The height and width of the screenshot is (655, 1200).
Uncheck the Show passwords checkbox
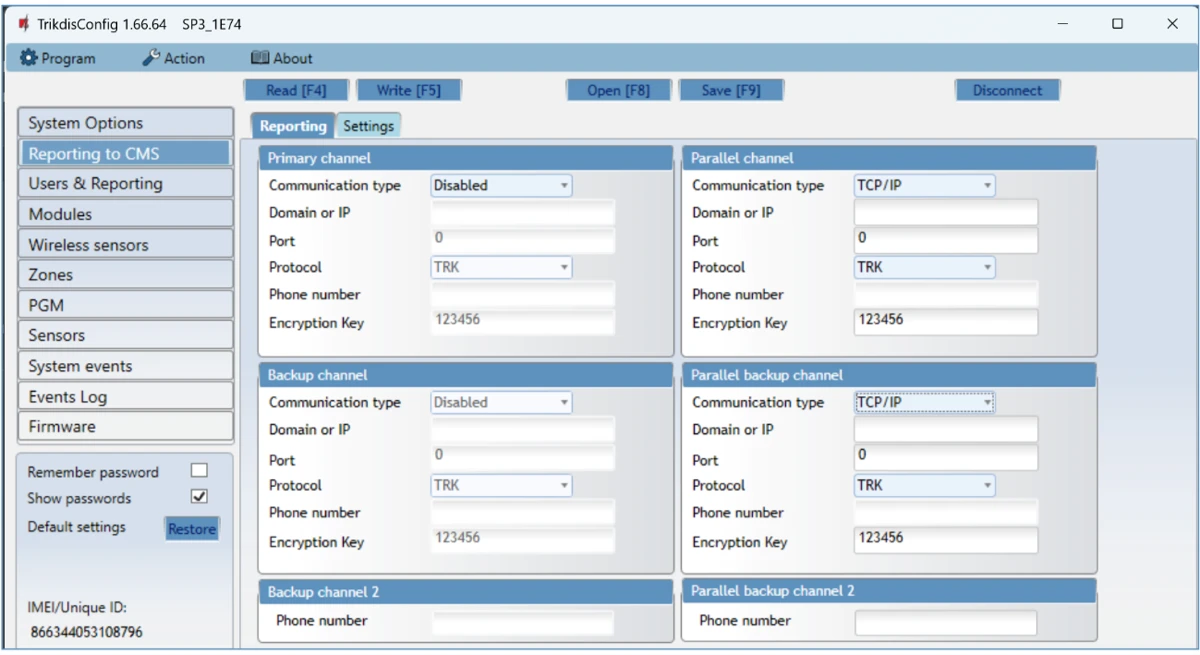click(199, 497)
